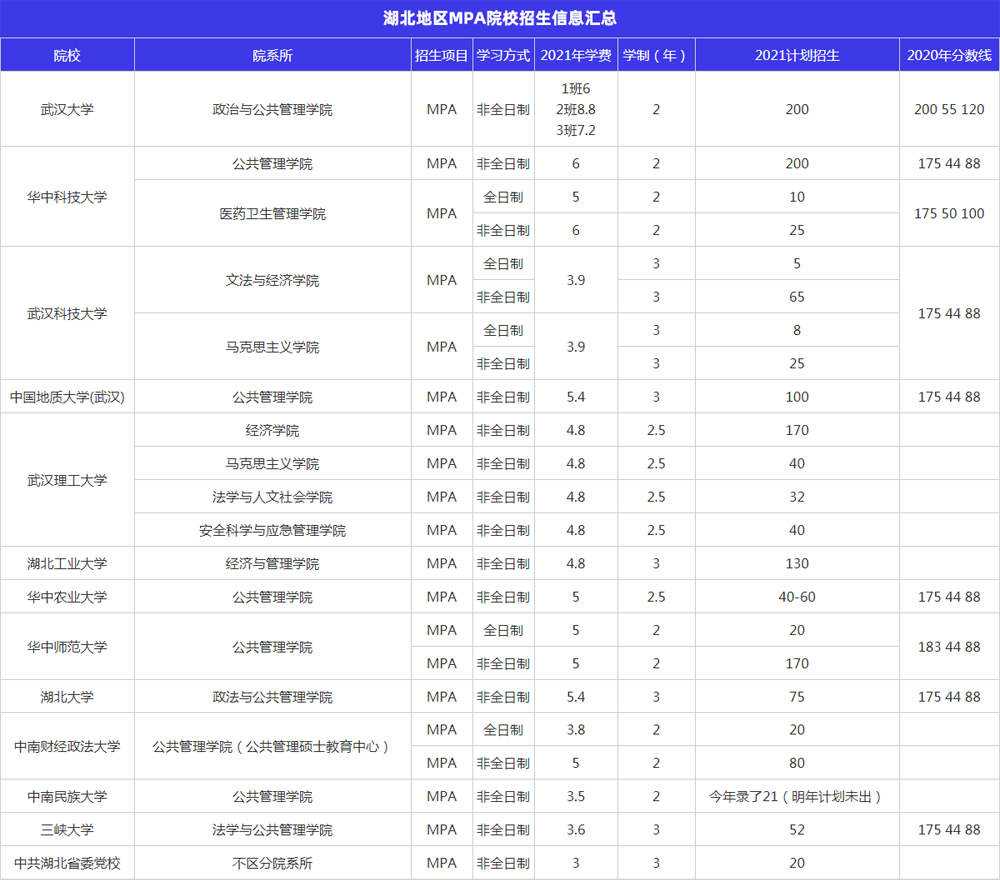Click the 院系所 column header
This screenshot has height=880, width=1000.
click(272, 55)
